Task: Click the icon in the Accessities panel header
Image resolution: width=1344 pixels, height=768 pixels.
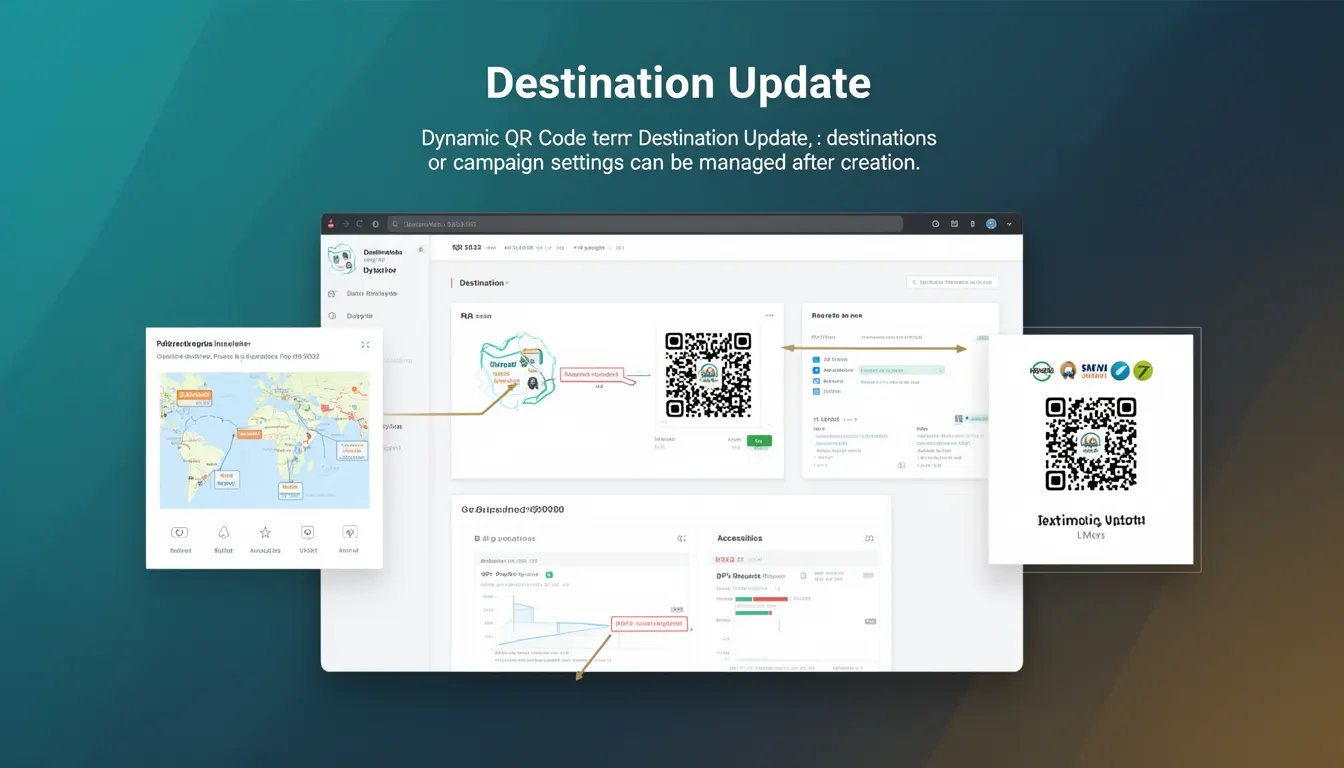Action: (869, 538)
